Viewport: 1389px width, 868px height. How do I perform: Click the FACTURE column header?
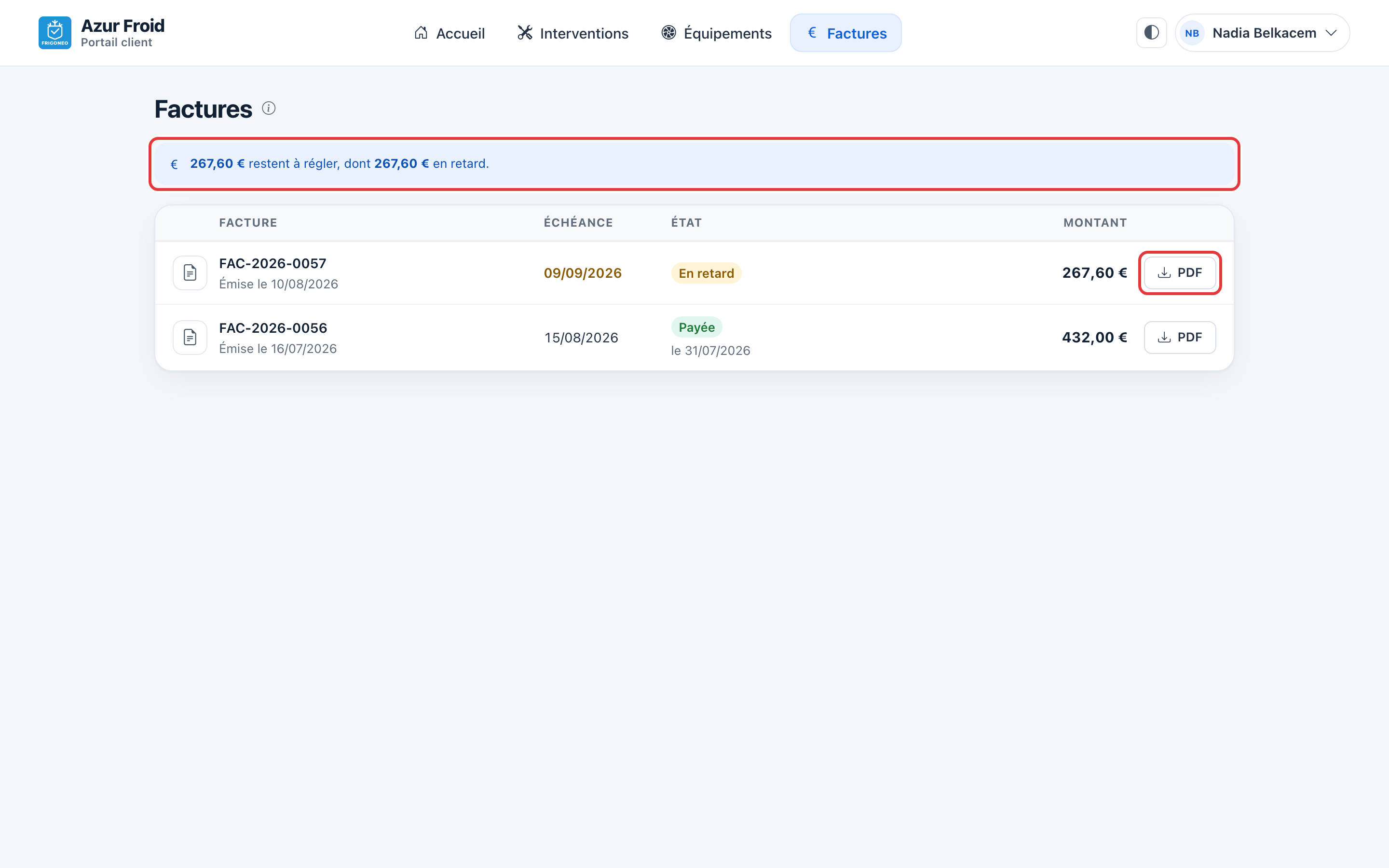point(248,223)
